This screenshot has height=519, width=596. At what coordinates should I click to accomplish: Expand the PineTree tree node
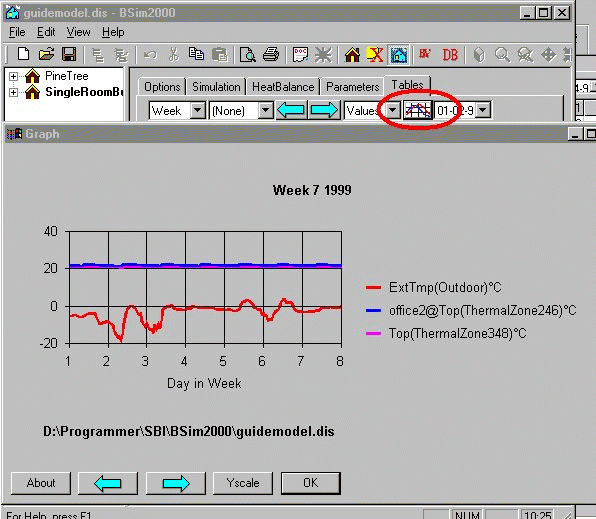pyautogui.click(x=13, y=76)
